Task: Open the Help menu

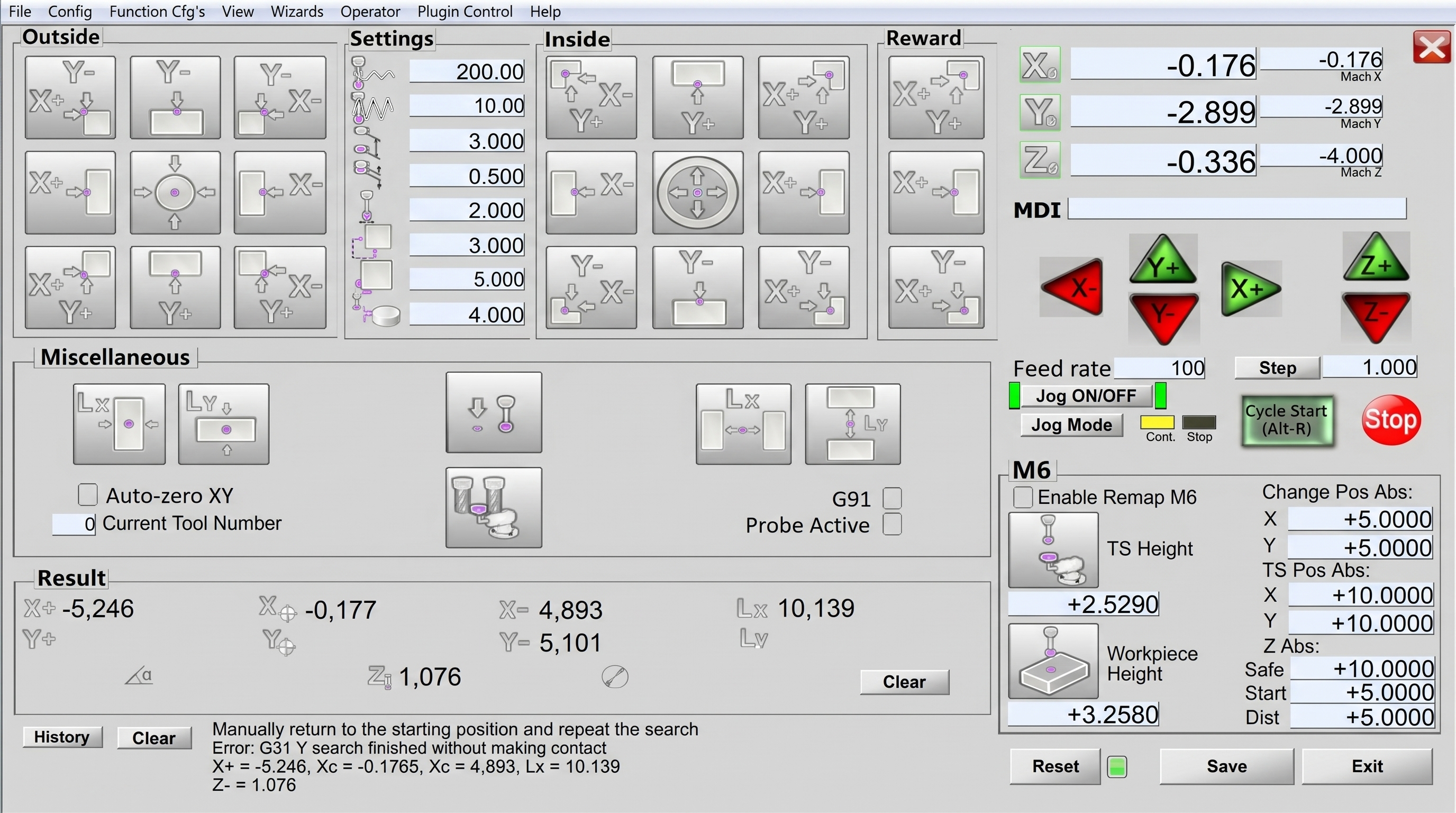Action: pos(545,11)
